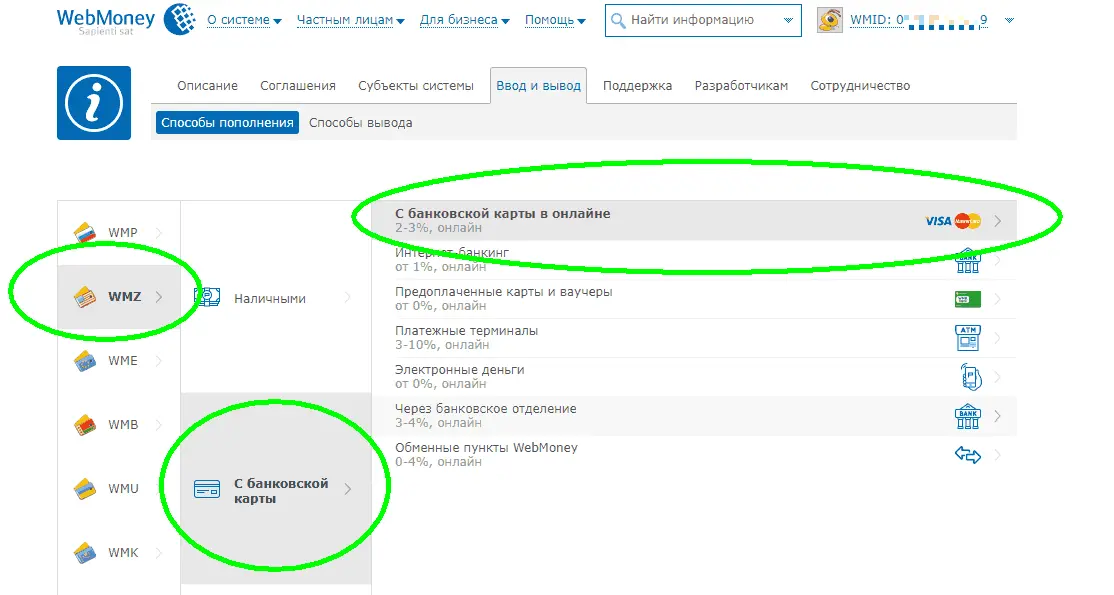Viewport: 1114px width, 595px height.
Task: Click the bank card icon beside С банковской карты
Action: (207, 490)
